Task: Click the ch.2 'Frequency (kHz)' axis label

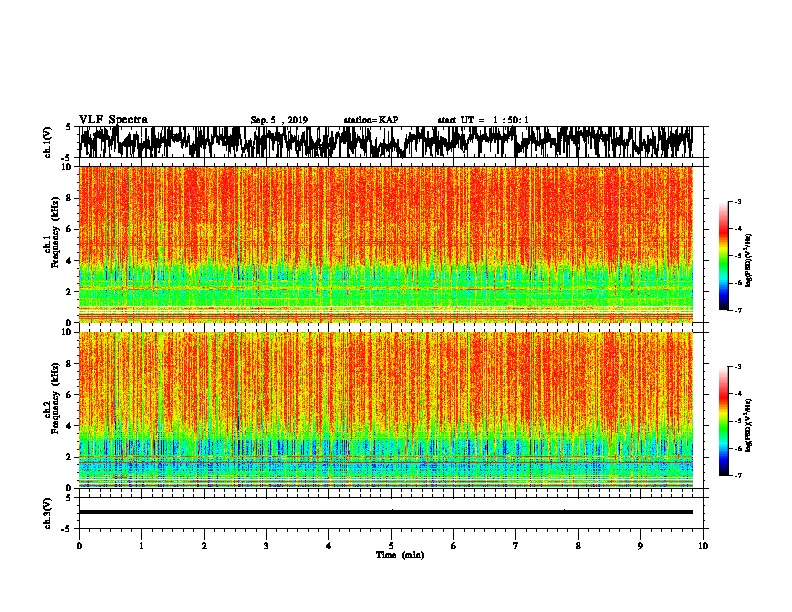Action: coord(55,398)
